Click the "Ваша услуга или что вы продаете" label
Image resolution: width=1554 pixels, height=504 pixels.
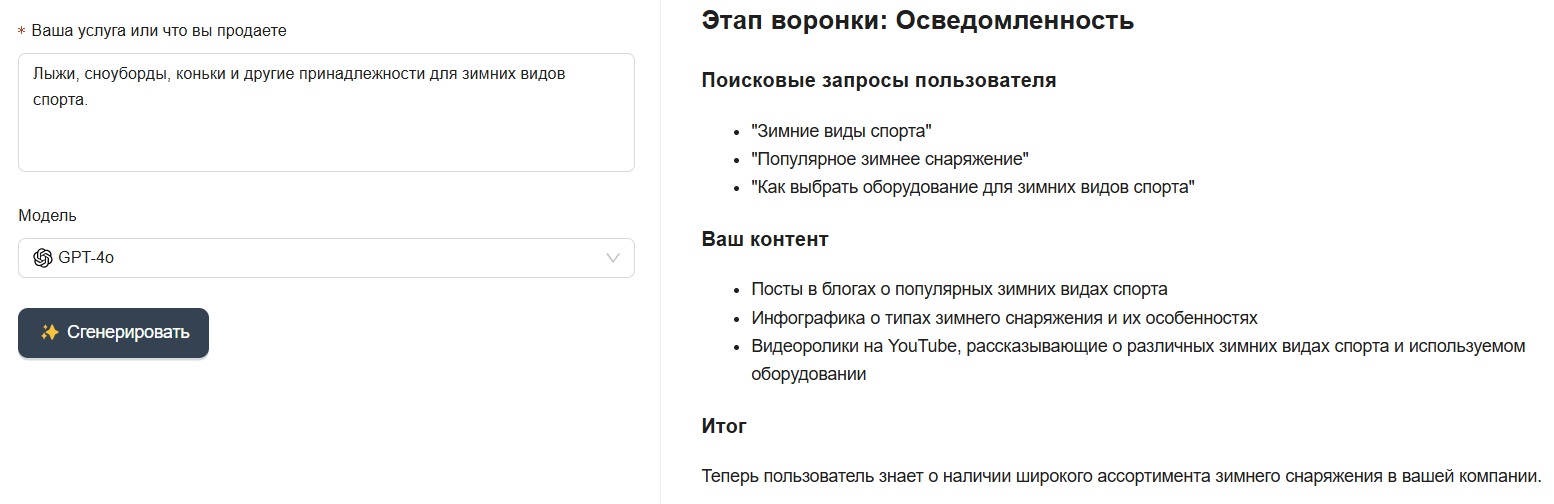point(159,31)
